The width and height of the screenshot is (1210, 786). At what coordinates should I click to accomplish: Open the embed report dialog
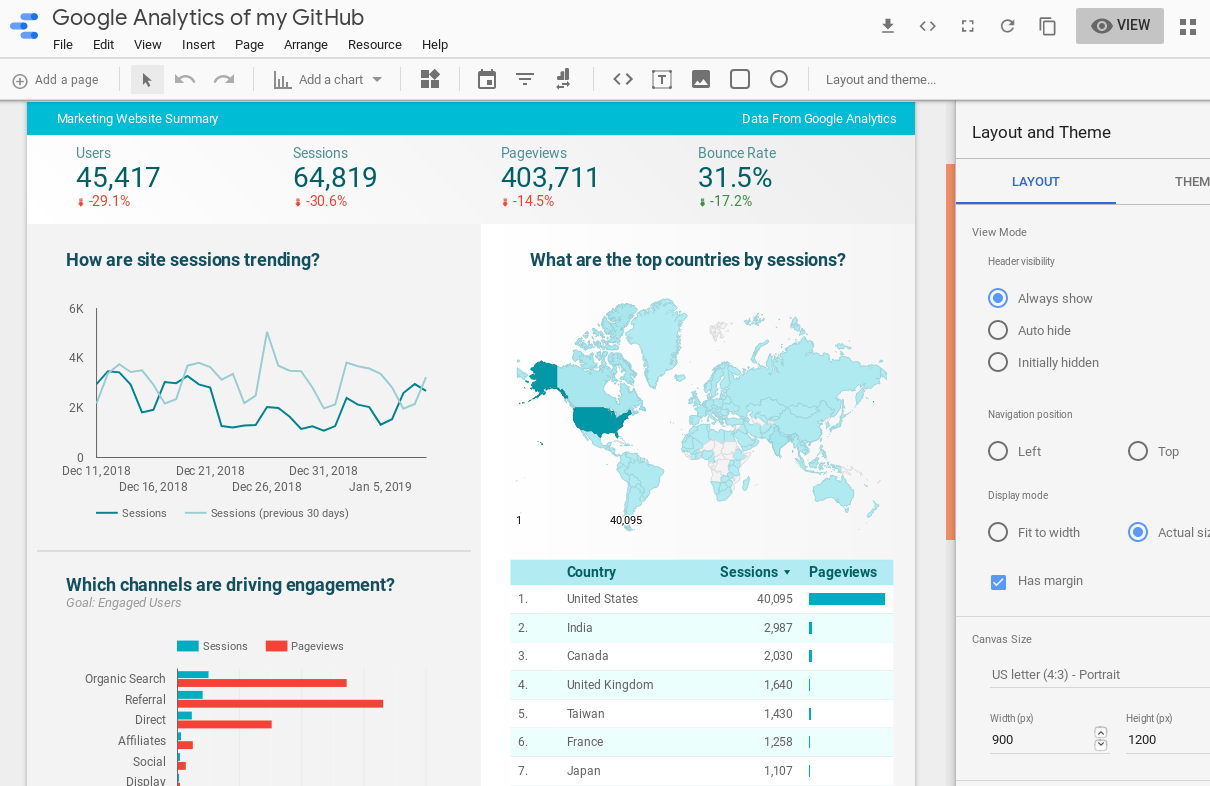(927, 27)
